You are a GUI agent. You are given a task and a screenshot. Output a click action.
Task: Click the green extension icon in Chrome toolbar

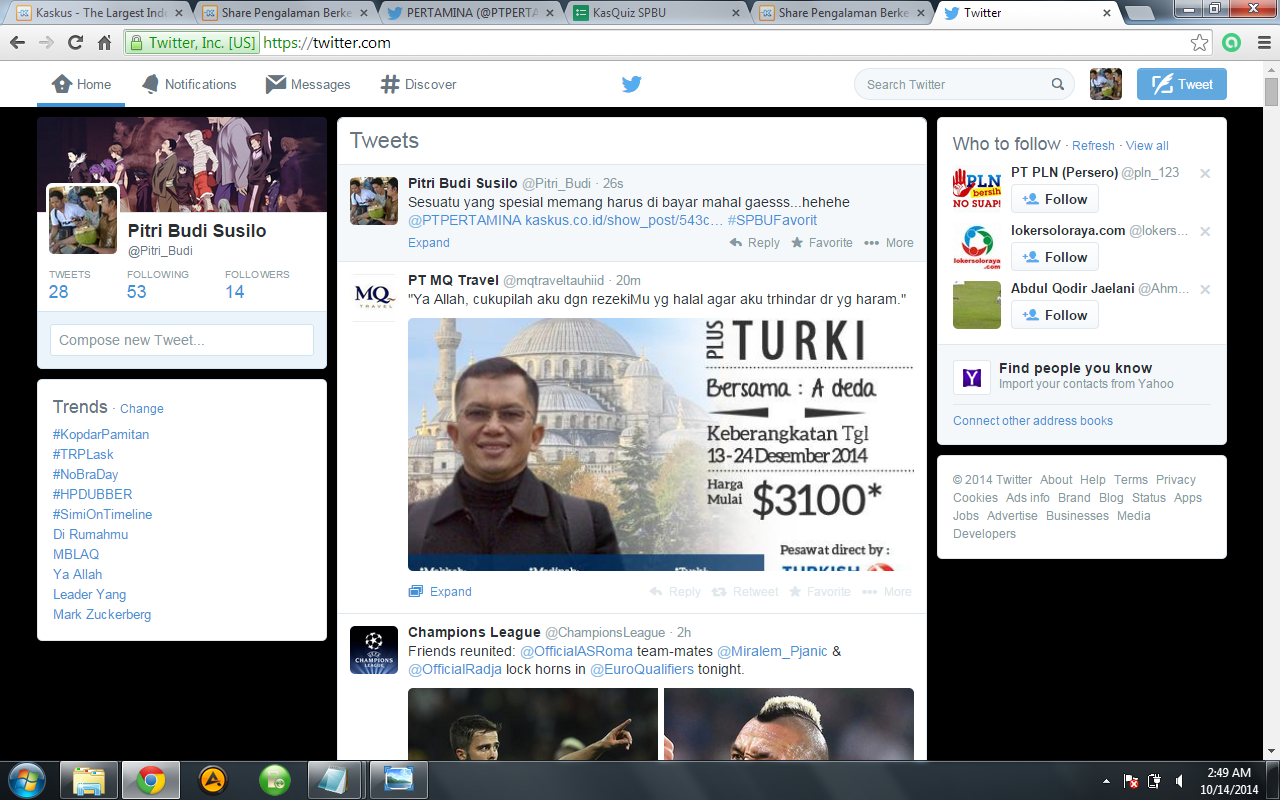1233,43
